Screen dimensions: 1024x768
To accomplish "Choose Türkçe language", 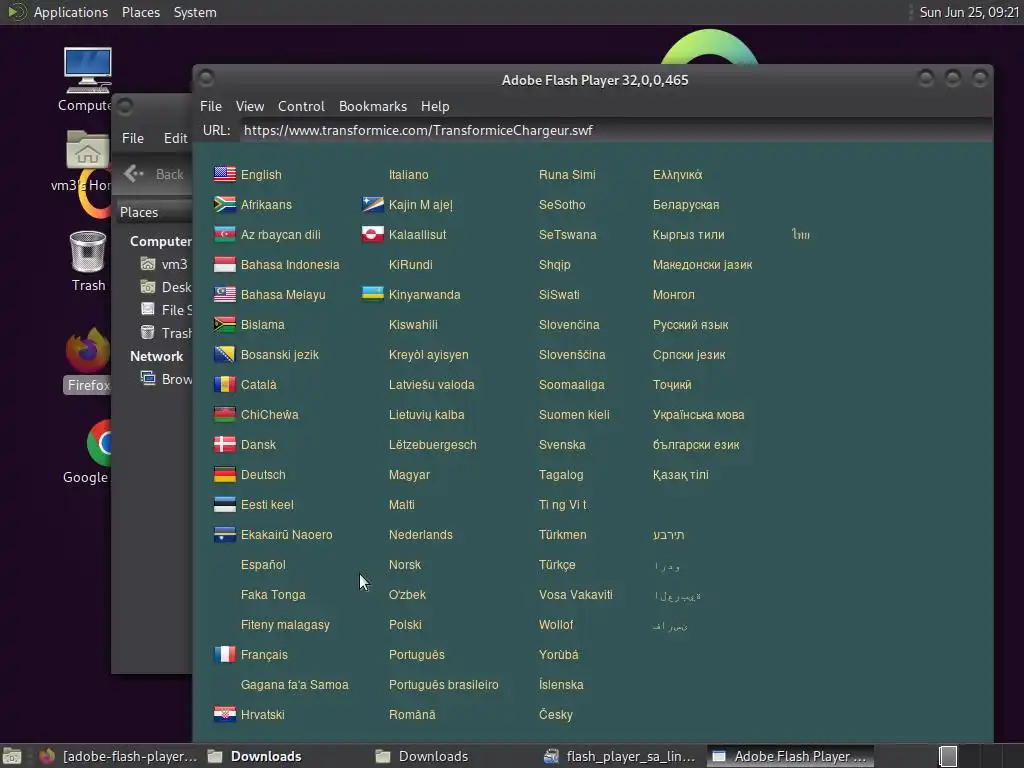I will click(x=557, y=565).
